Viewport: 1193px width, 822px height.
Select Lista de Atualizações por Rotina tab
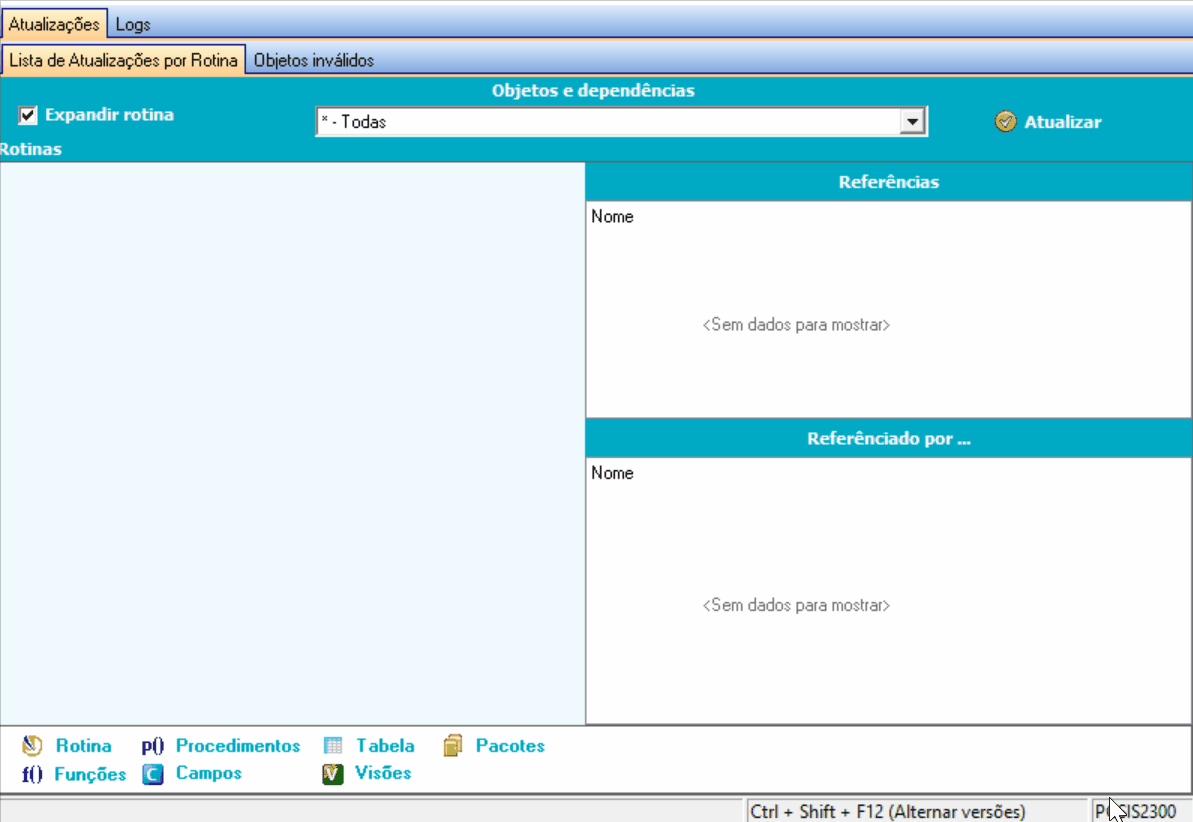coord(123,60)
